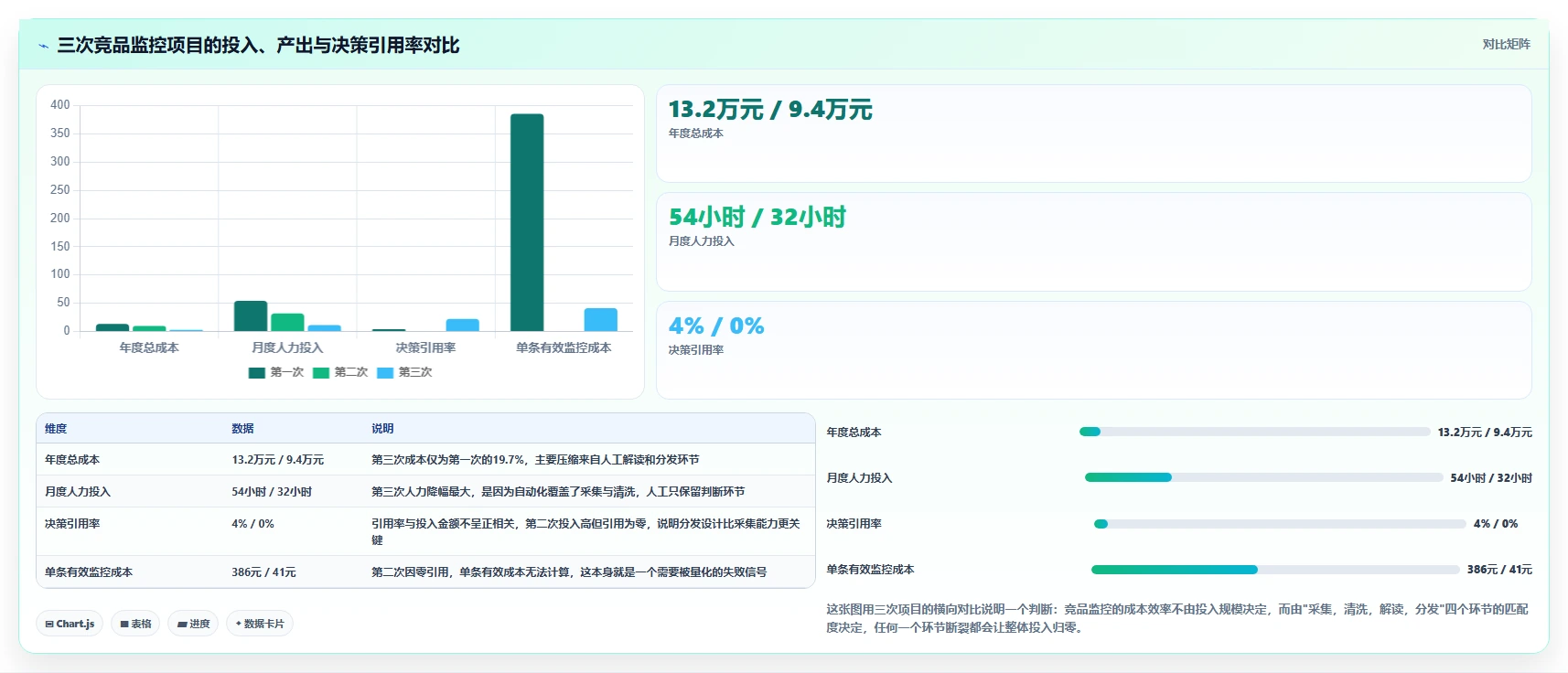Screen dimensions: 1568x673
Task: Click the 决策引用率 chart axis label
Action: pyautogui.click(x=425, y=347)
